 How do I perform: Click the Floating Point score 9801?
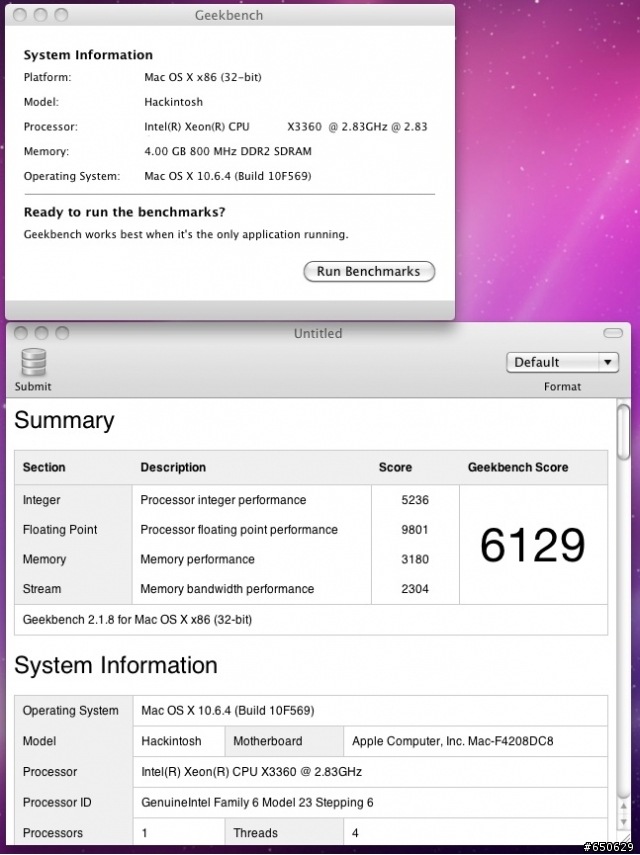tap(415, 529)
